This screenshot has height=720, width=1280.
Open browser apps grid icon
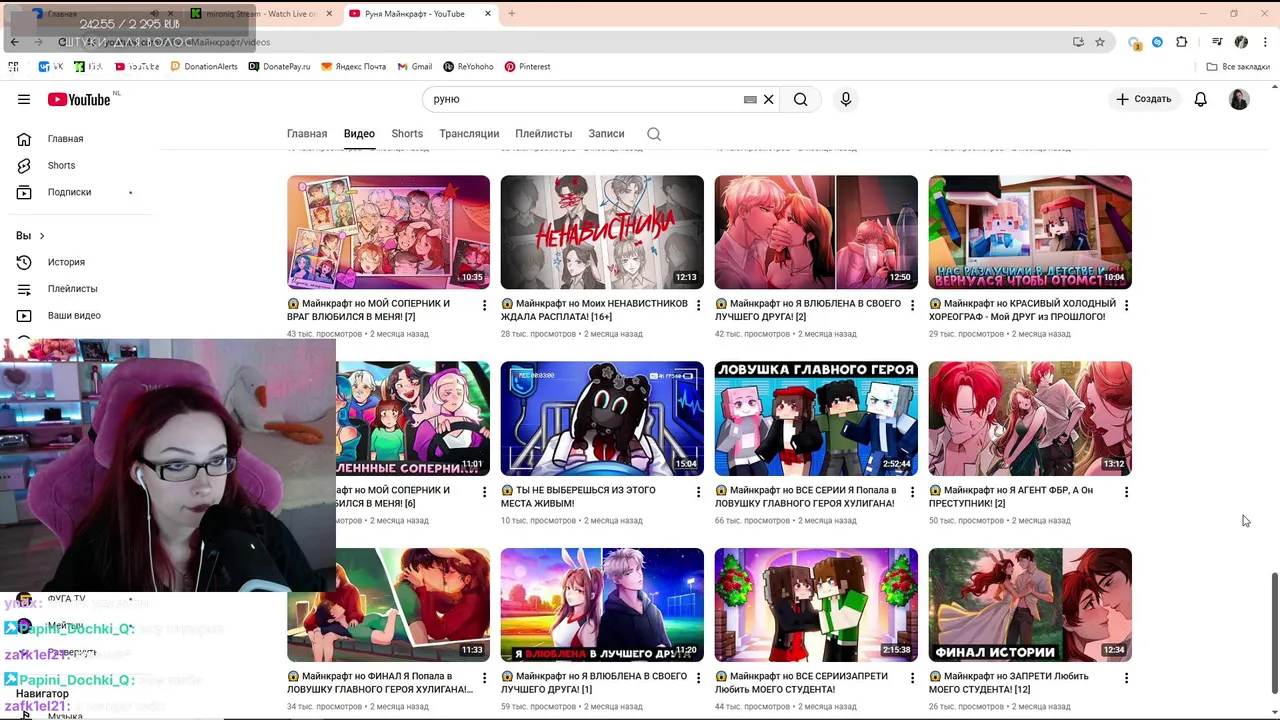click(13, 67)
